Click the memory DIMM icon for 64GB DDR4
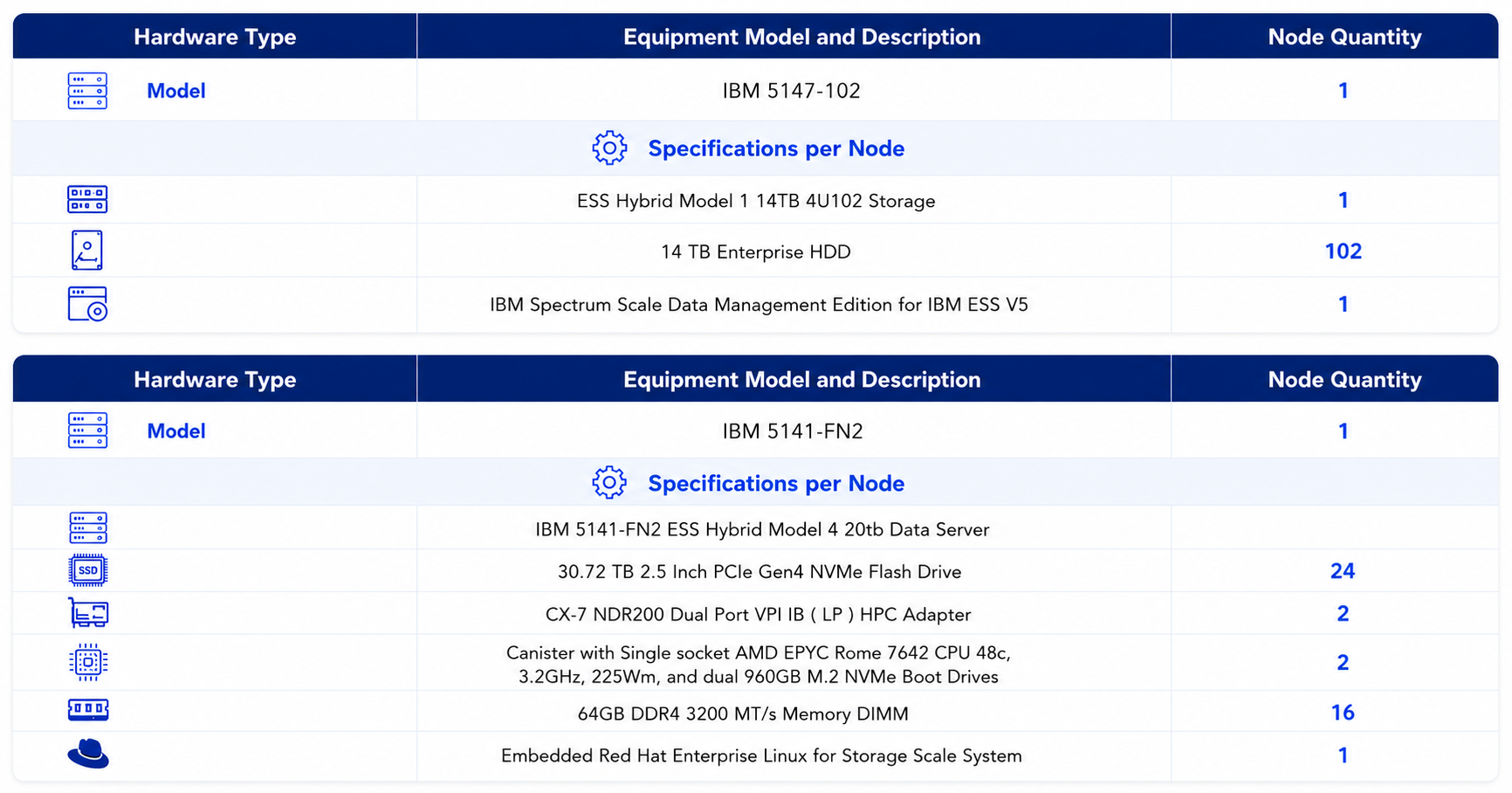The height and width of the screenshot is (793, 1512). click(88, 710)
